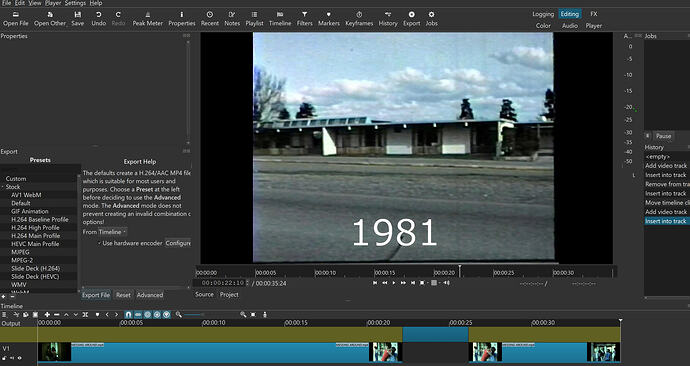
Task: Click the timeline zoom out magnifier
Action: click(178, 315)
